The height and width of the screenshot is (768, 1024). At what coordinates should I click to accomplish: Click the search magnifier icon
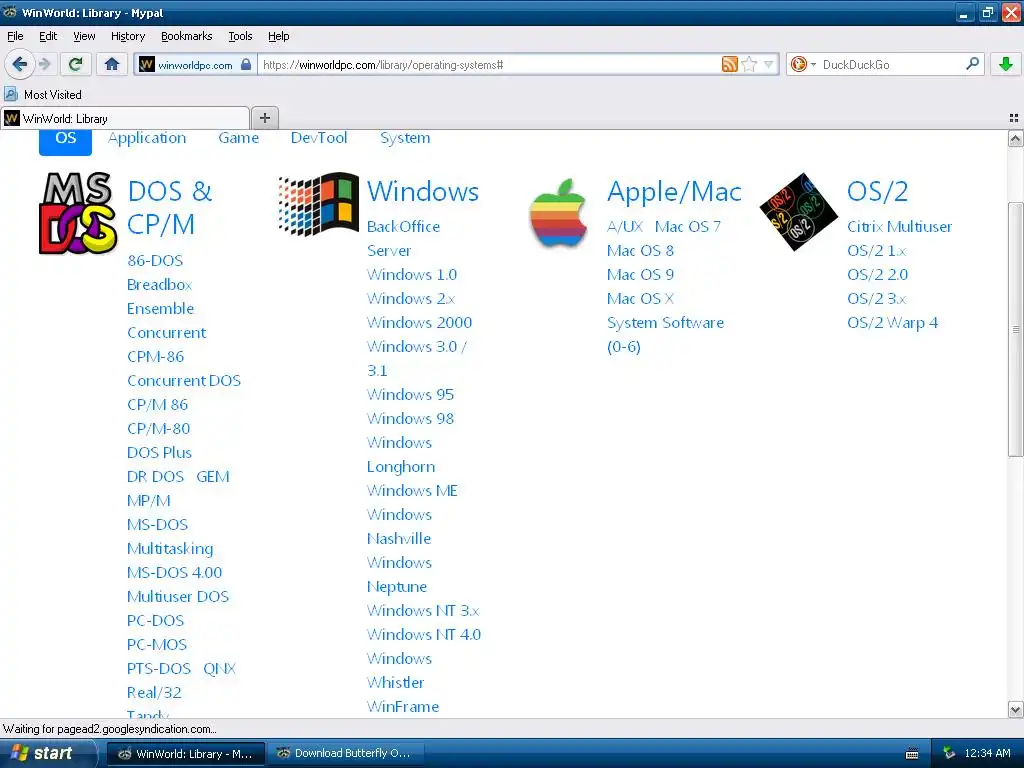tap(972, 63)
